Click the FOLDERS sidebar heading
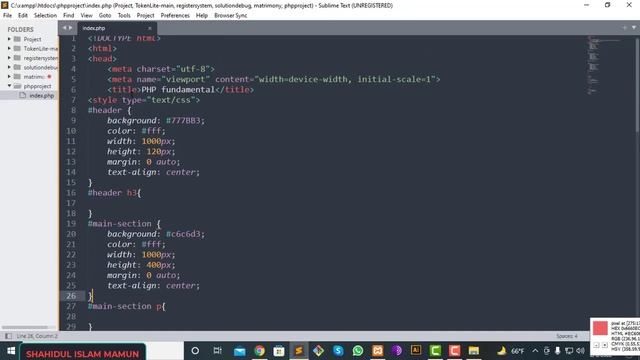 point(20,29)
